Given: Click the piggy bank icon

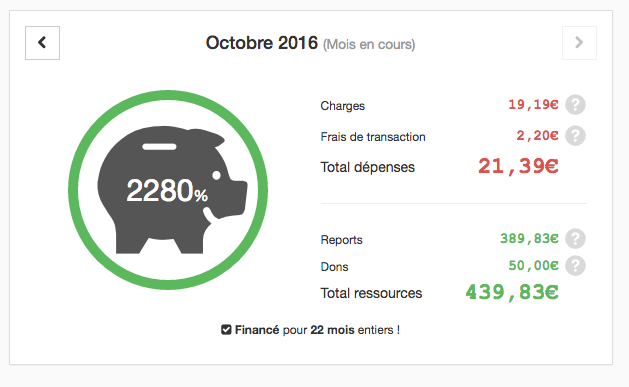Looking at the screenshot, I should tap(172, 190).
